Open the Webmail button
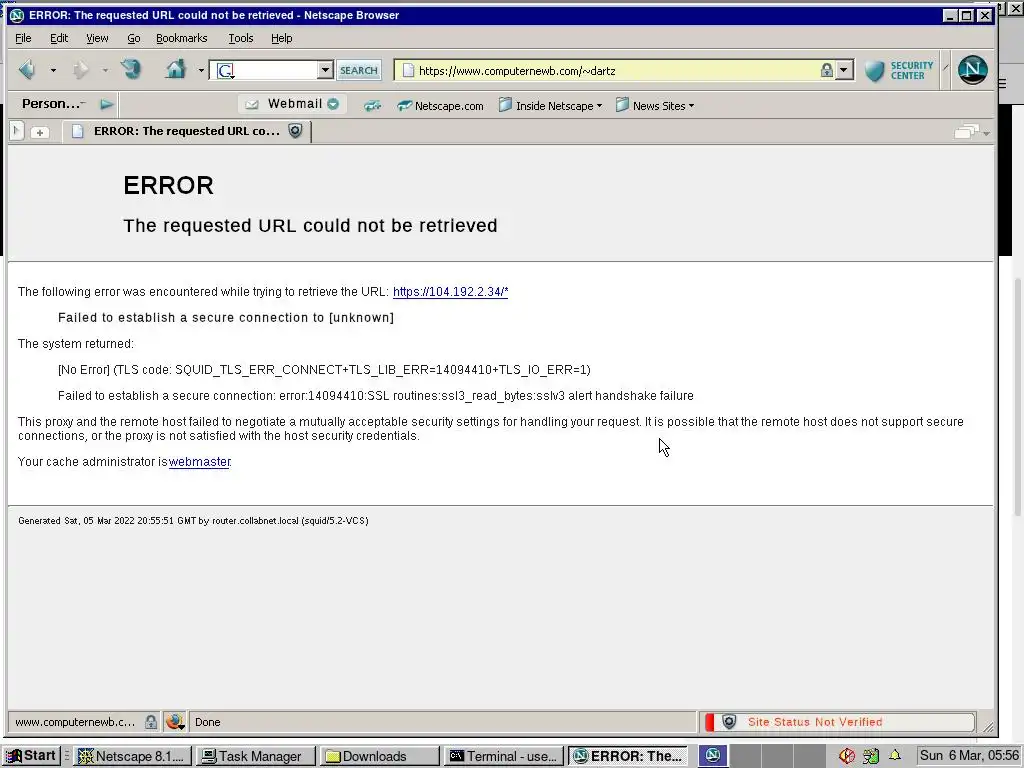 291,104
